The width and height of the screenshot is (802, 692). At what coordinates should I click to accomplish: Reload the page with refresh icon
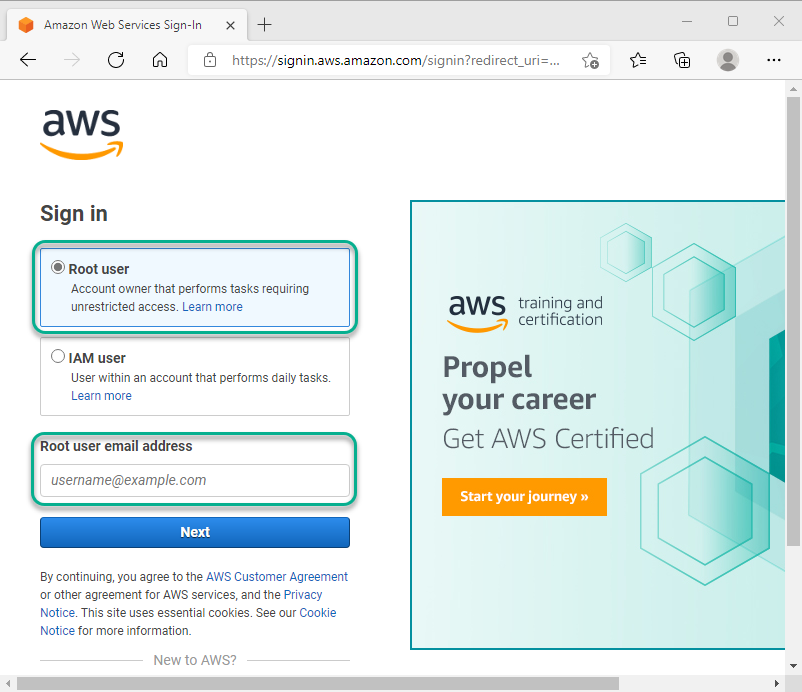coord(116,60)
